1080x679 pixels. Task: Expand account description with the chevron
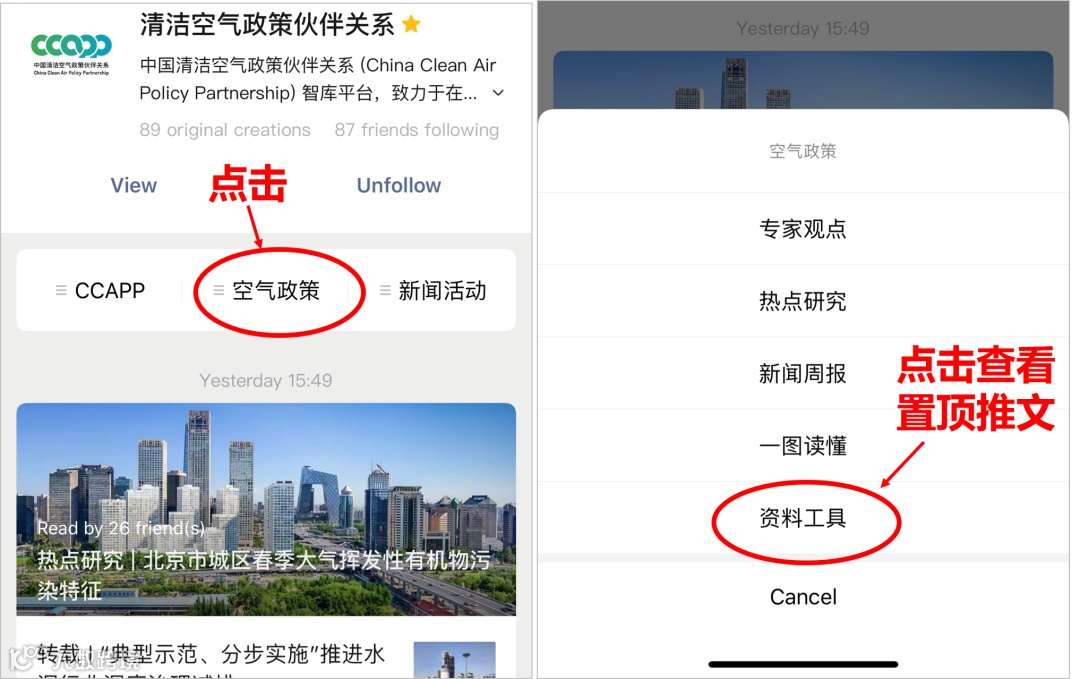tap(499, 93)
